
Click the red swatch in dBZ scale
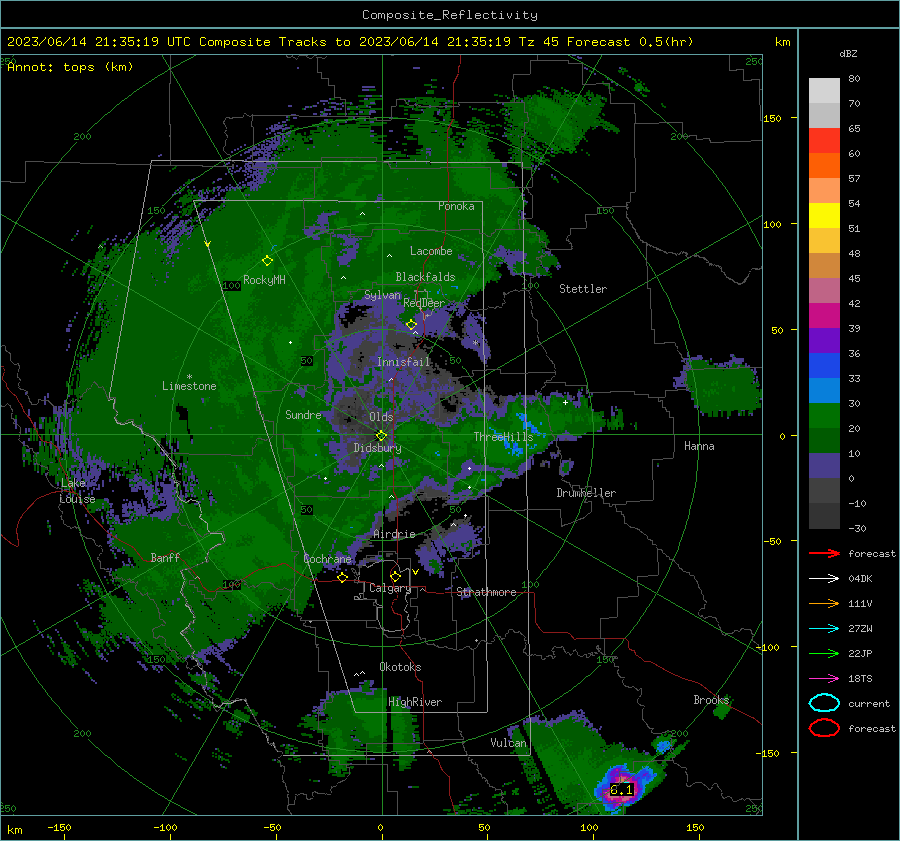pyautogui.click(x=824, y=141)
